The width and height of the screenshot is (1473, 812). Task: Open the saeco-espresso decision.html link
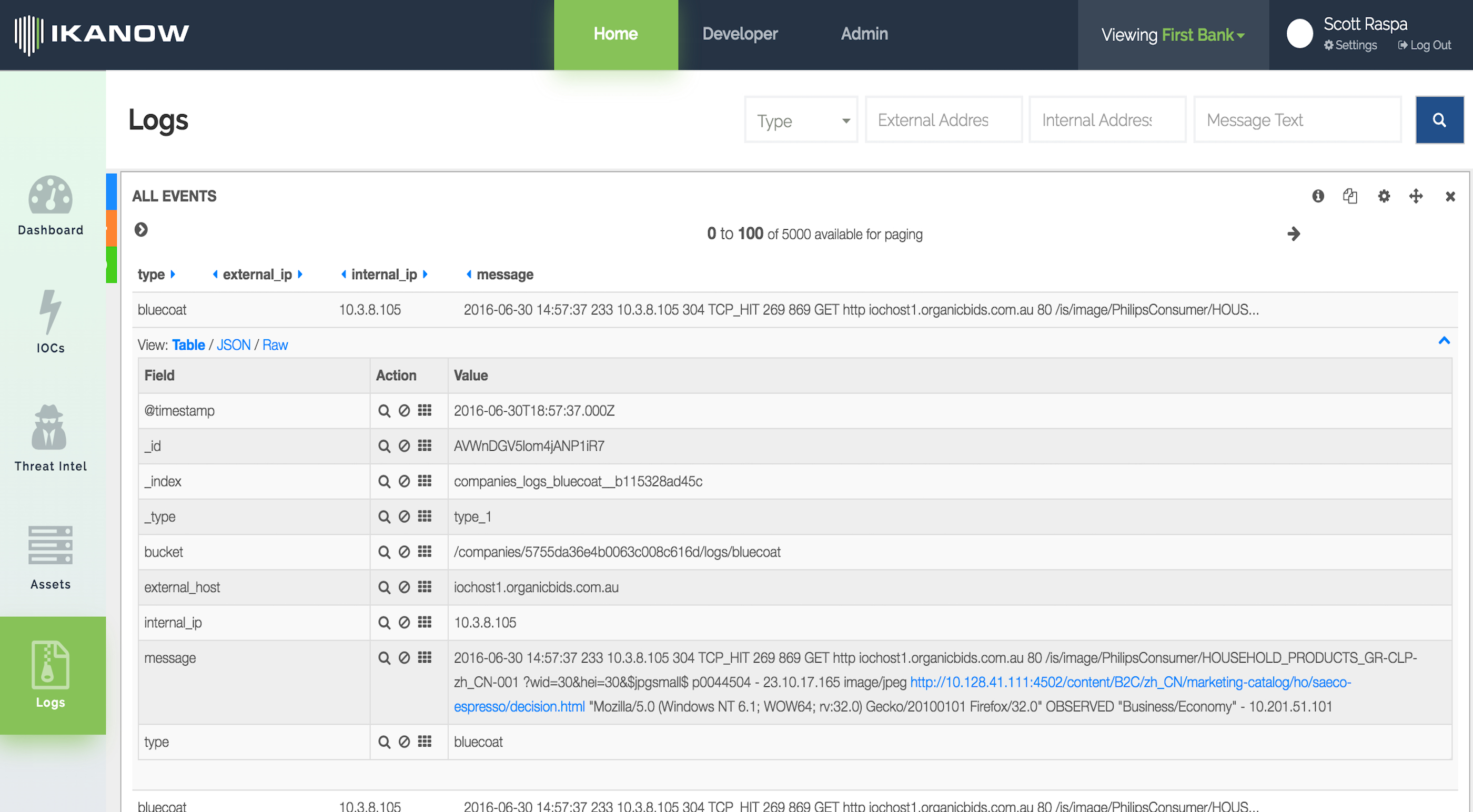click(902, 694)
